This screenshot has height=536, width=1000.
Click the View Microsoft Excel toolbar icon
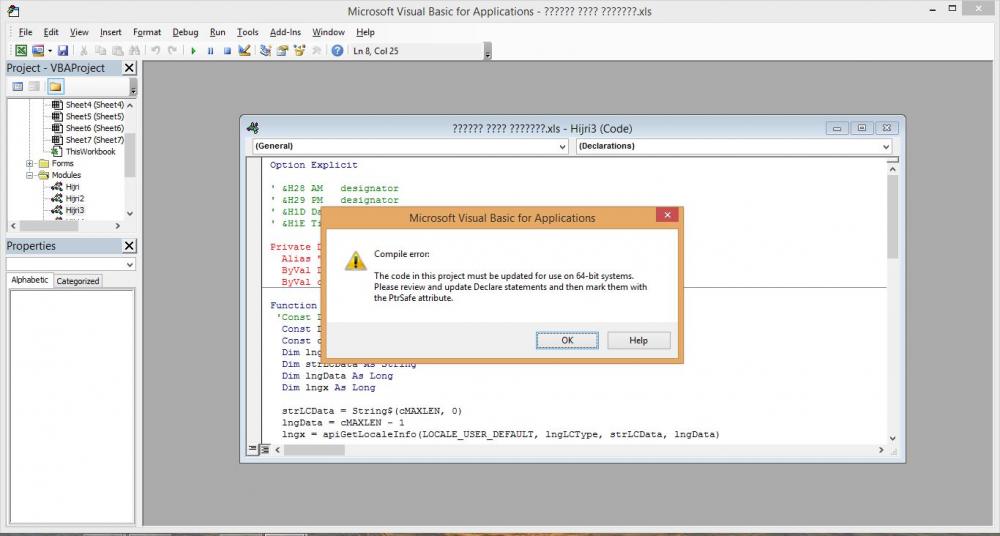coord(21,51)
